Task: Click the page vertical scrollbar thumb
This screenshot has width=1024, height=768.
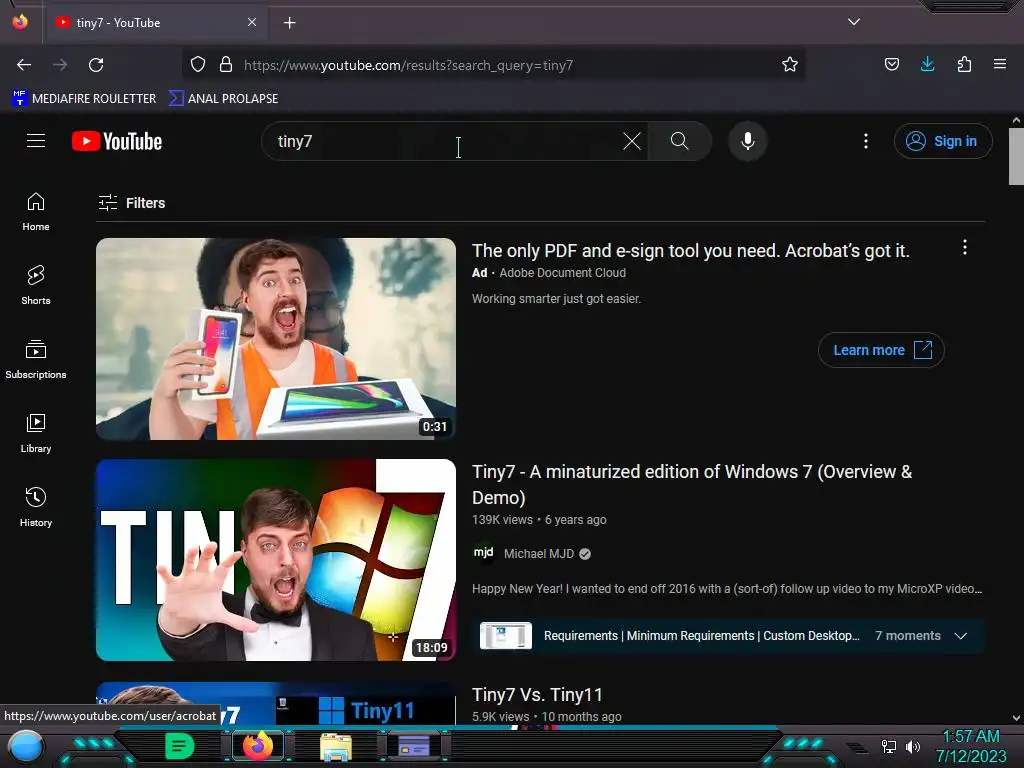Action: 1016,157
